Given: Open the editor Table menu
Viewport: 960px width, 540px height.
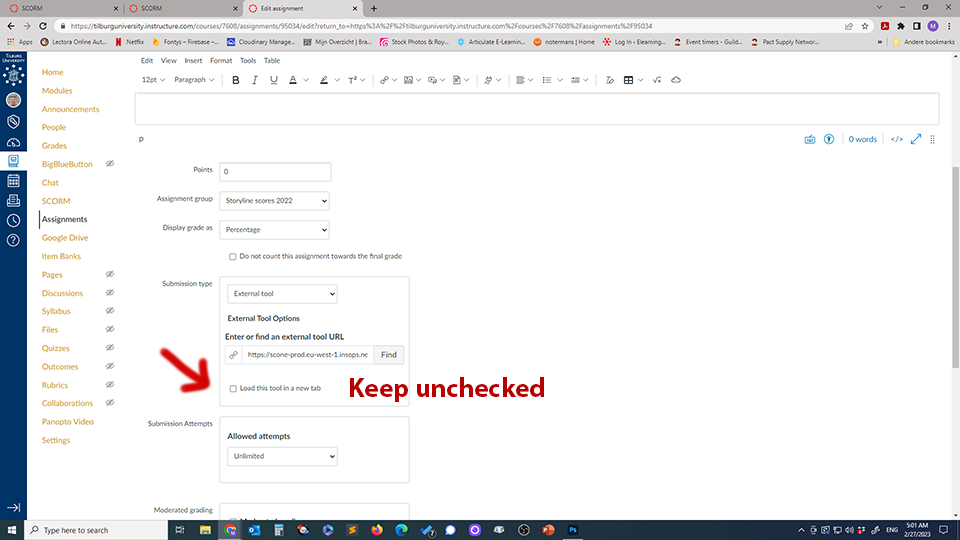Looking at the screenshot, I should pyautogui.click(x=272, y=61).
